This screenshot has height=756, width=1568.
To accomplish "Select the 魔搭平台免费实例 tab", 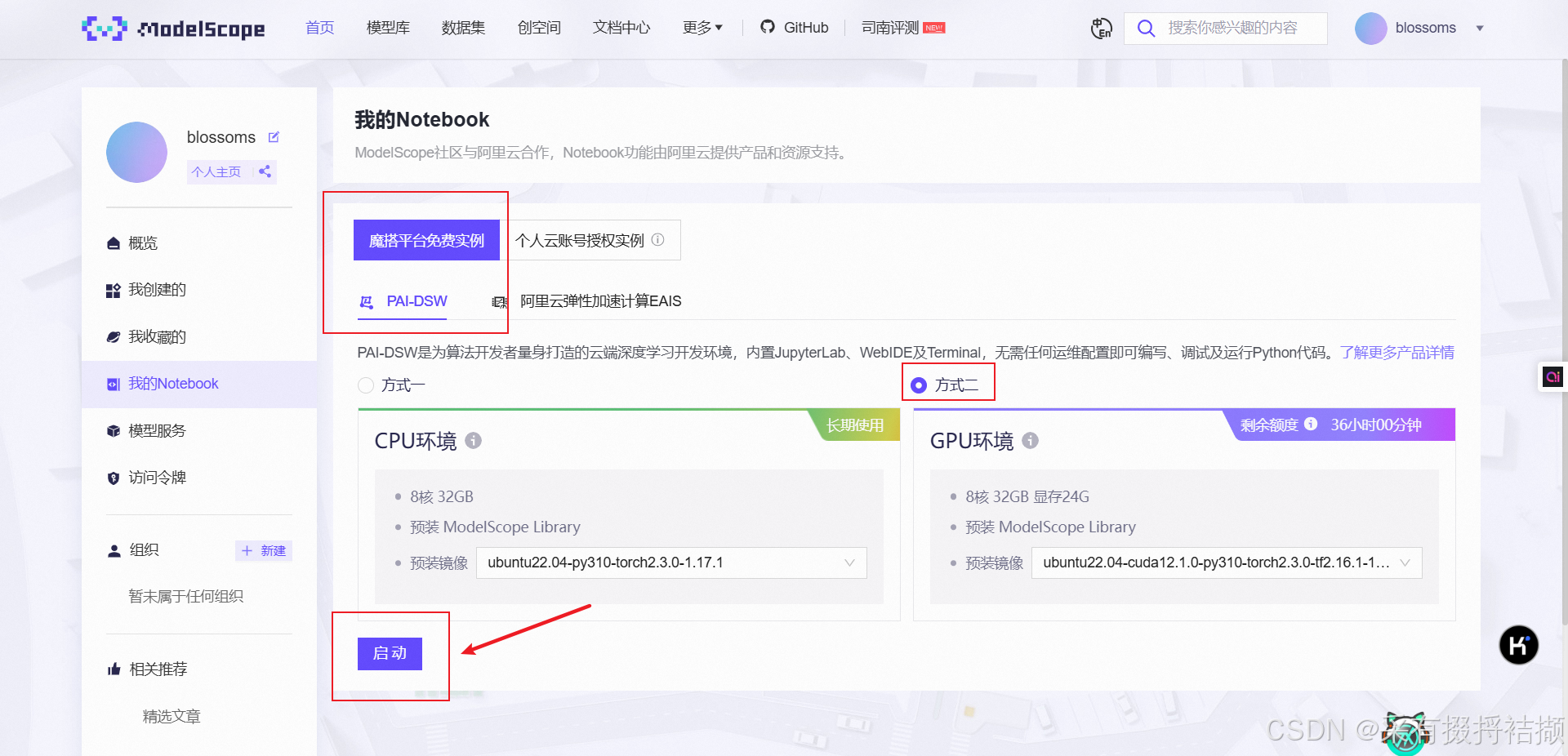I will tap(426, 240).
